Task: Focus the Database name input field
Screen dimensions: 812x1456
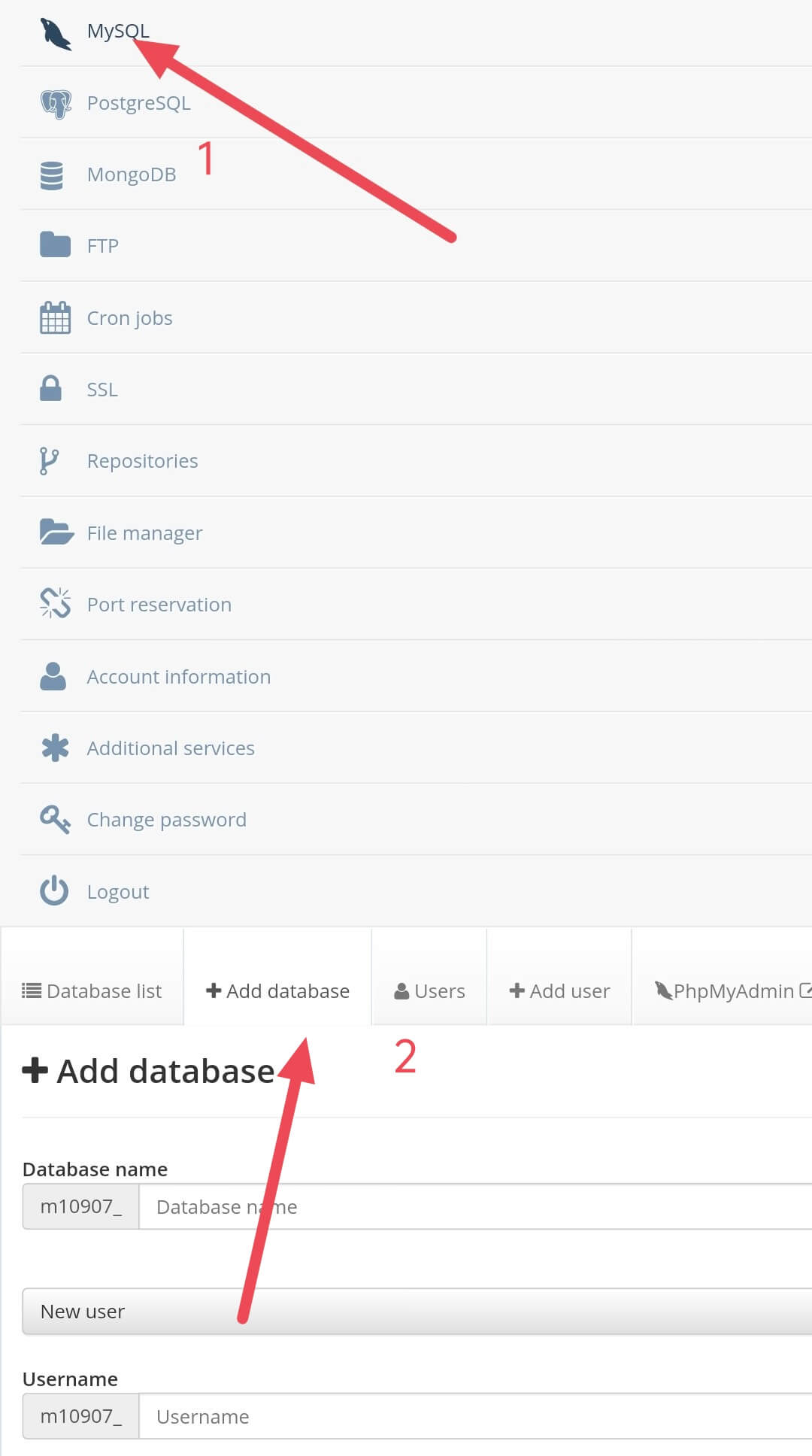Action: 475,1207
